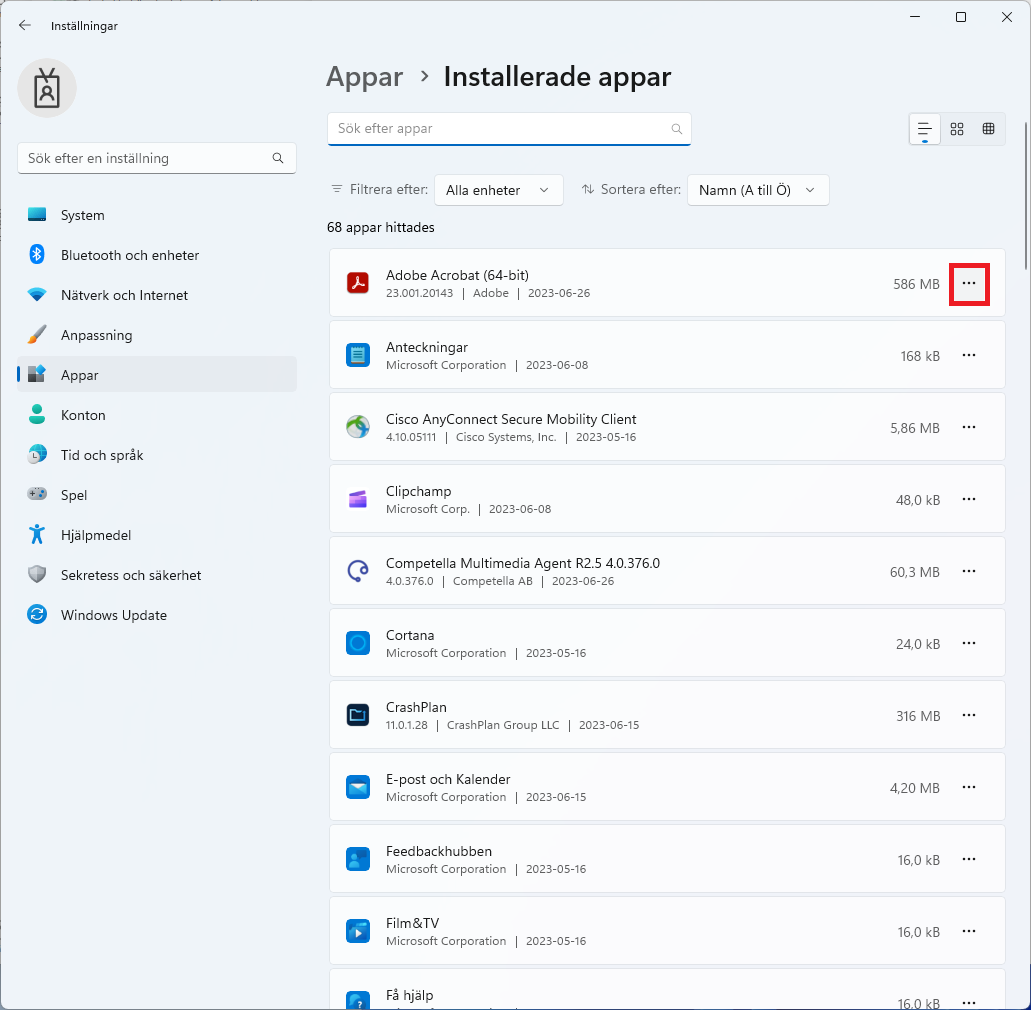Viewport: 1031px width, 1010px height.
Task: Click the Competella app icon
Action: 358,571
